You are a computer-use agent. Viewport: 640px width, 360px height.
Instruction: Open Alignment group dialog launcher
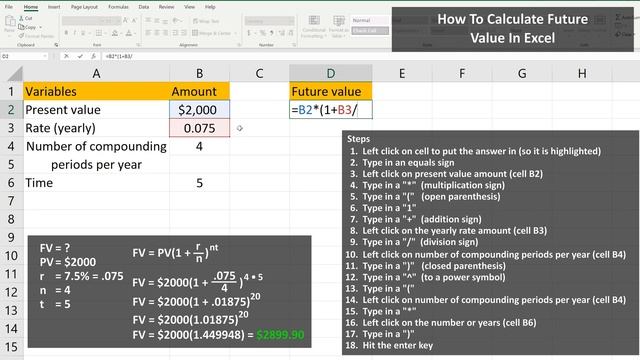[240, 45]
